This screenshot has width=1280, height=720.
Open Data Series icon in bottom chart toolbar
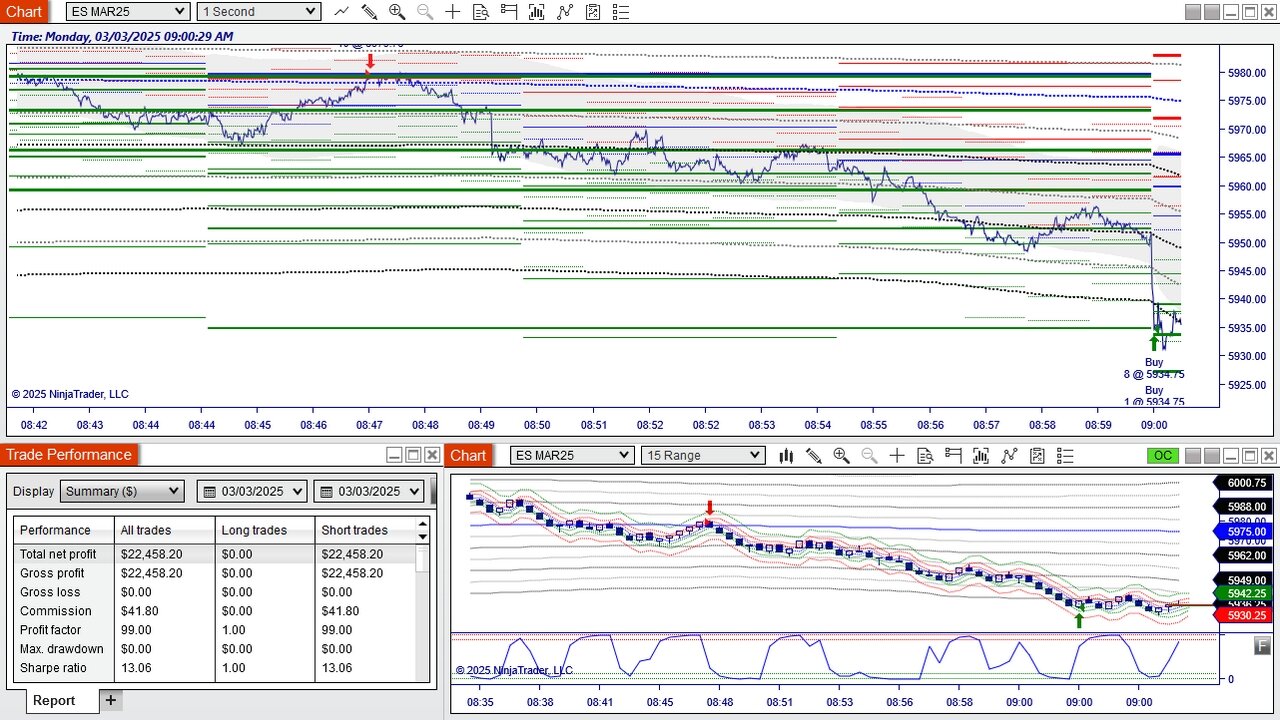[981, 456]
